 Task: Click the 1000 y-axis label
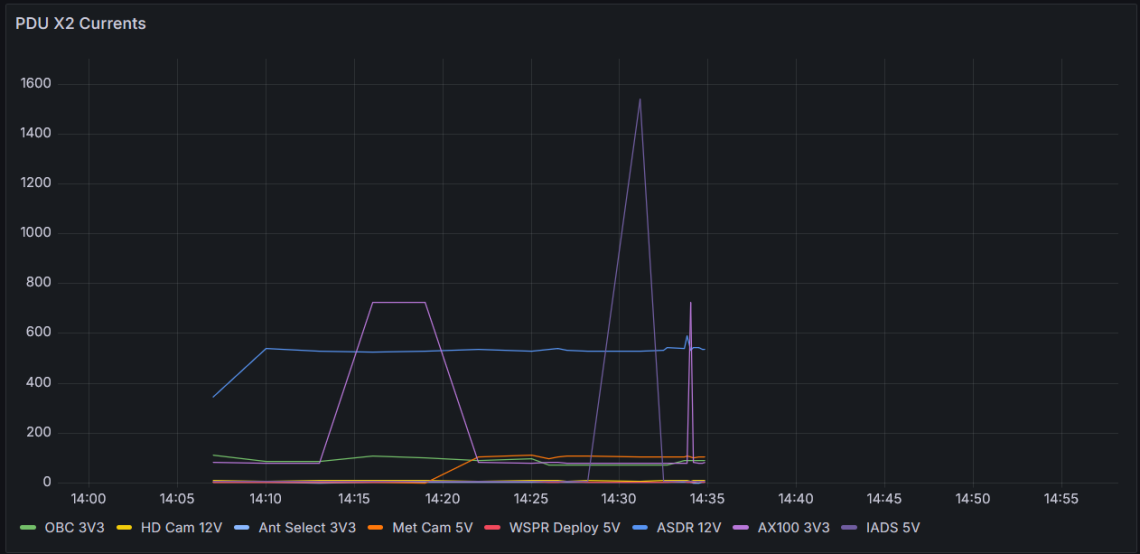pyautogui.click(x=36, y=233)
